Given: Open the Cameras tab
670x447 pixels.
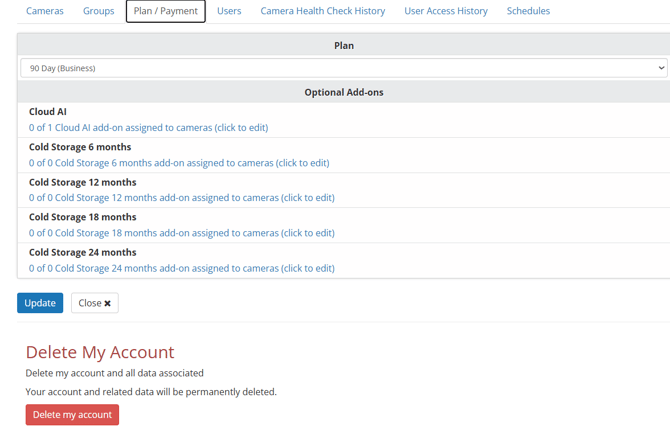Looking at the screenshot, I should (44, 11).
